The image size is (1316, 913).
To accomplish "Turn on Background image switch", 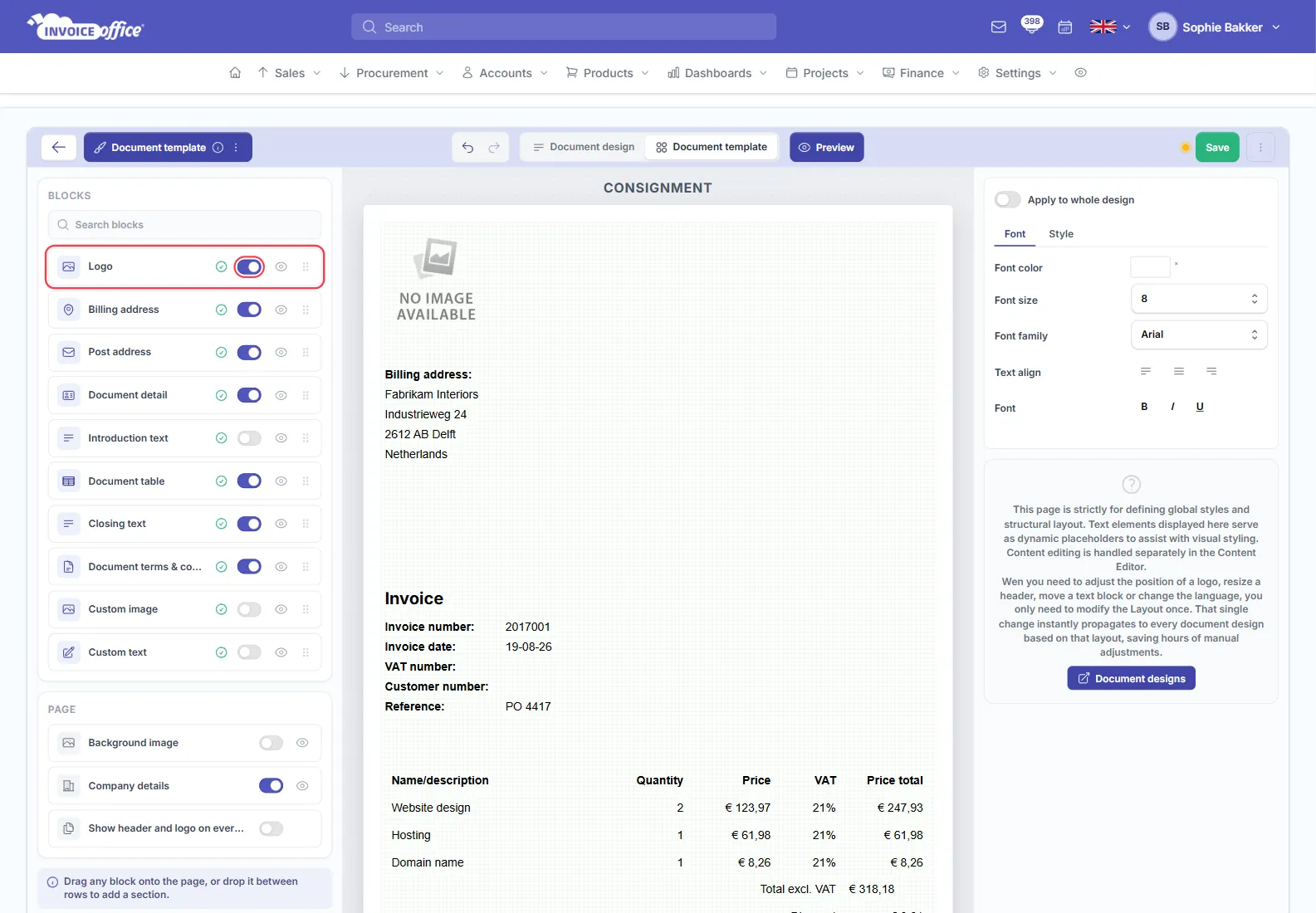I will pyautogui.click(x=272, y=743).
